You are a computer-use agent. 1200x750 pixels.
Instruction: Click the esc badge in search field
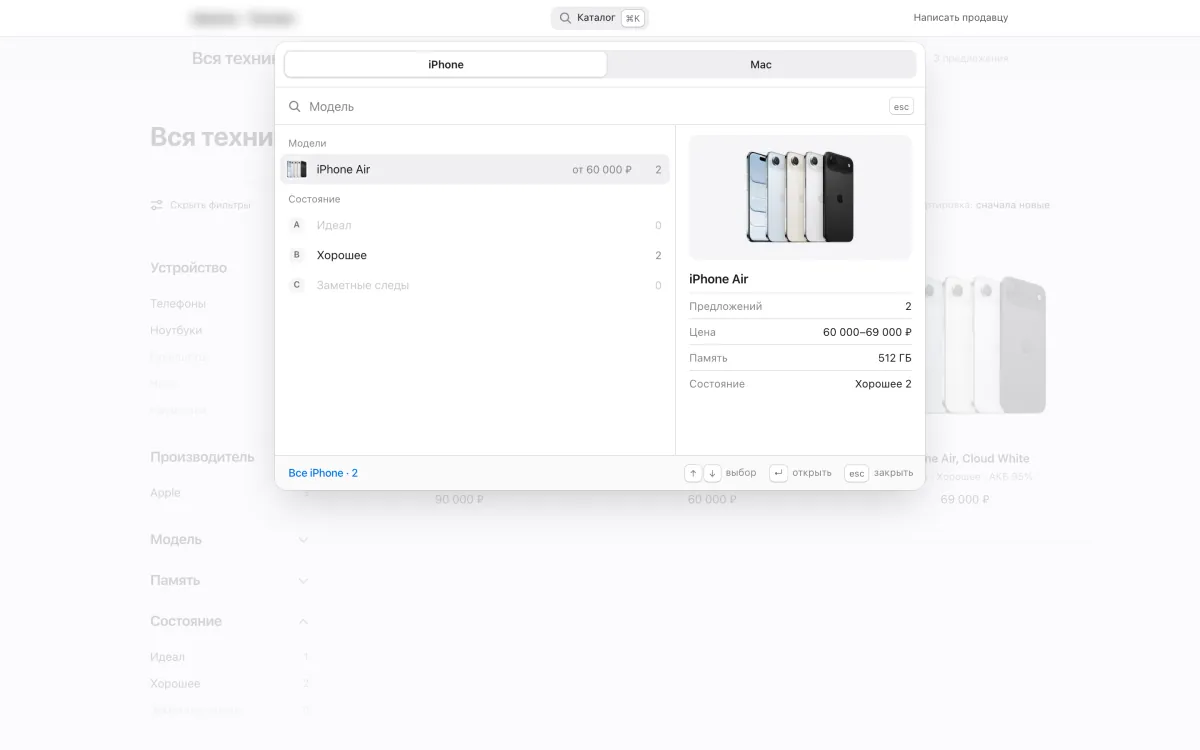(901, 106)
